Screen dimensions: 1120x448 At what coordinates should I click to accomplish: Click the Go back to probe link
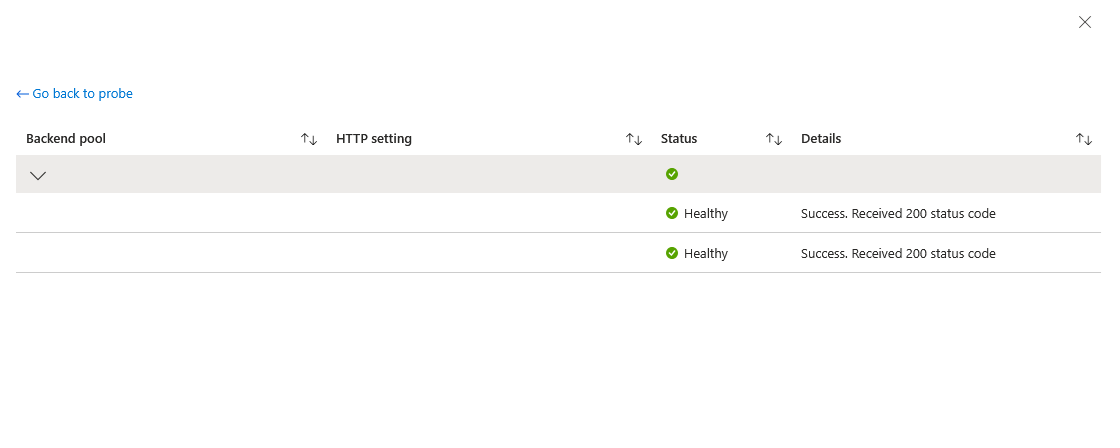(x=82, y=94)
